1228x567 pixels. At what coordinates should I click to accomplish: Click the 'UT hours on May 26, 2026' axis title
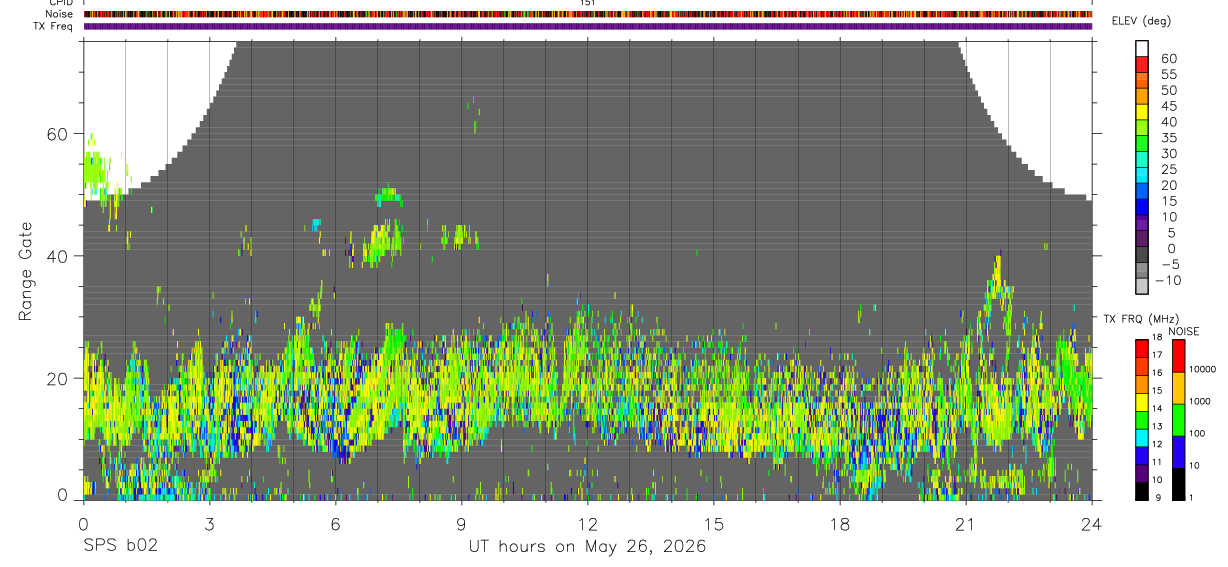point(588,547)
